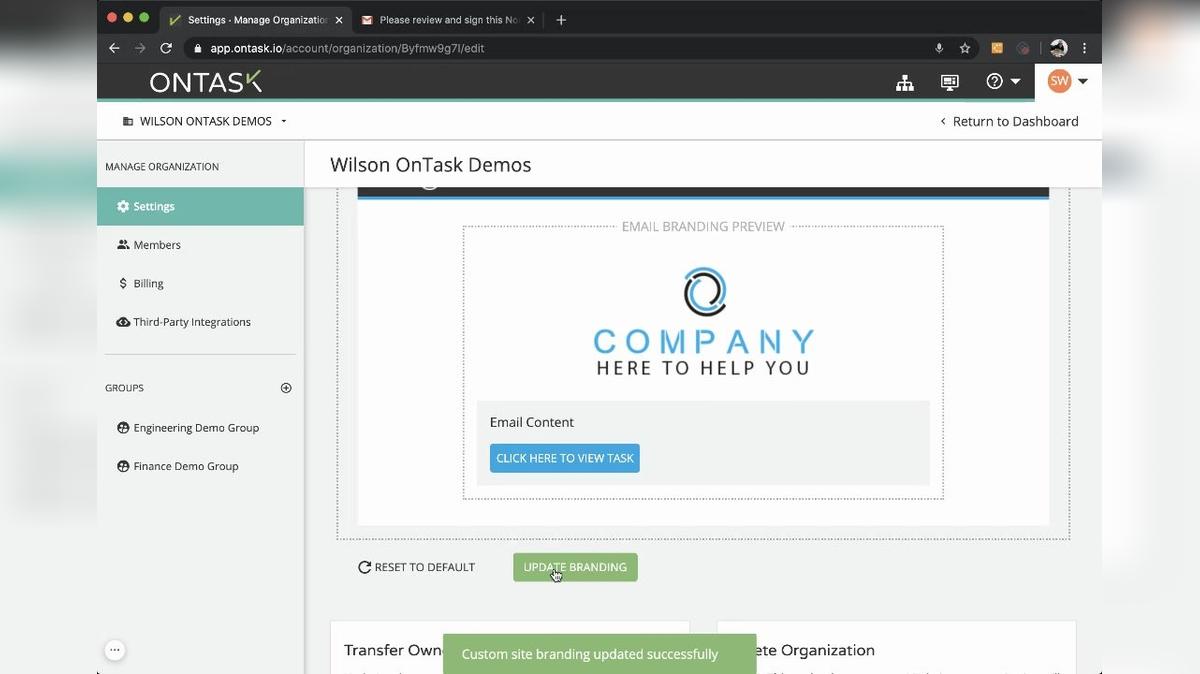Viewport: 1200px width, 674px height.
Task: Open the organization hierarchy icon in header
Action: tap(905, 83)
